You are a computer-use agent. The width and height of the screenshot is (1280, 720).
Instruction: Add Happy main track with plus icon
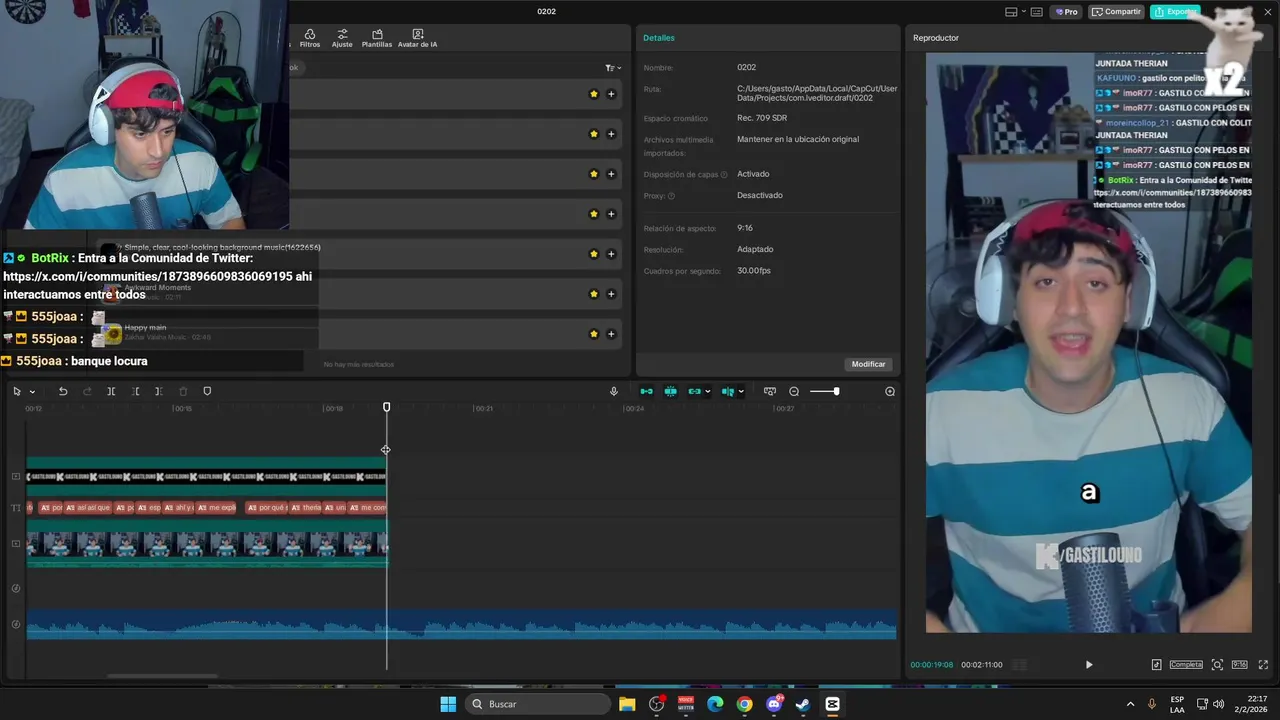(611, 334)
